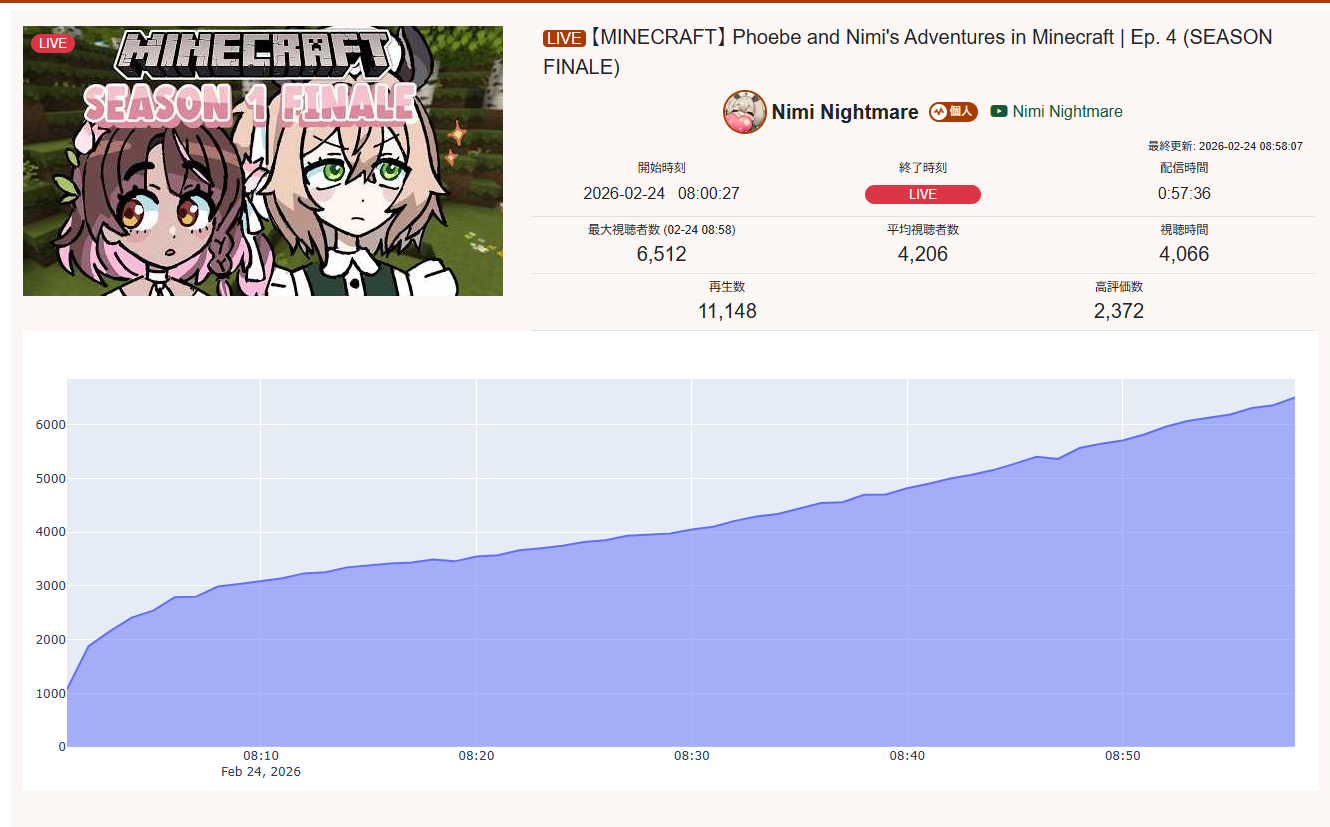Click the 08:50 tick label on chart
Screen dimensions: 1330x827
(1123, 756)
